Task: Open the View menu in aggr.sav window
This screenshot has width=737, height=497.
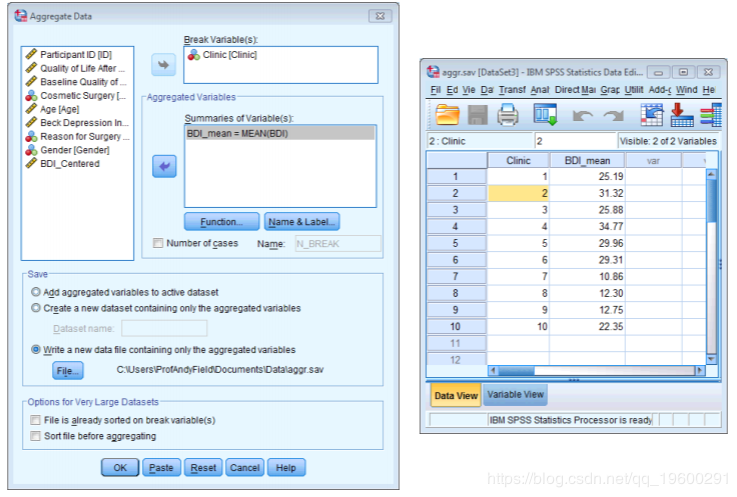Action: pyautogui.click(x=469, y=90)
